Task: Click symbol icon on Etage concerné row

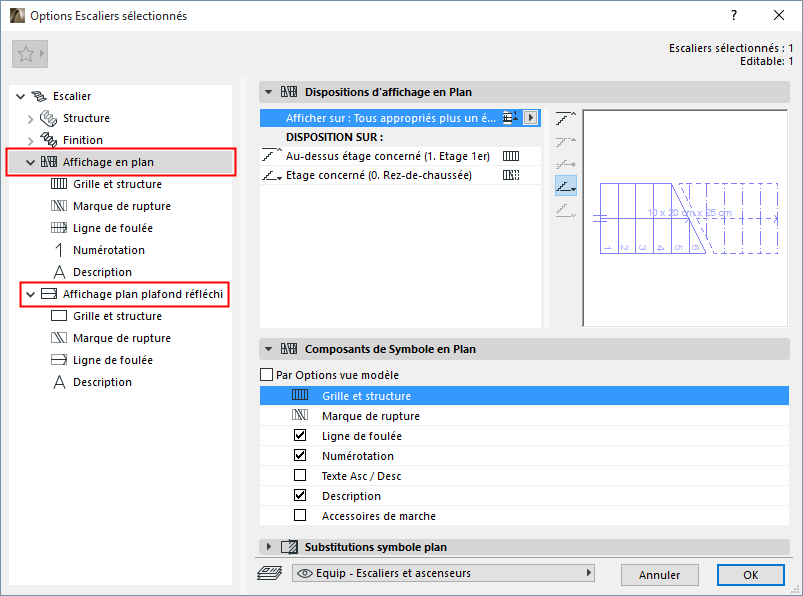Action: [x=511, y=175]
